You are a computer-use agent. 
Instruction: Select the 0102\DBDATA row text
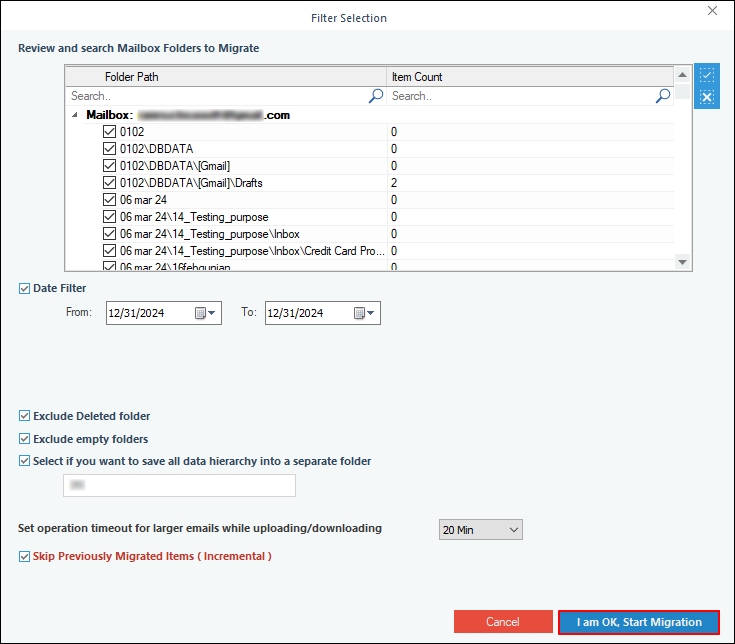click(157, 149)
